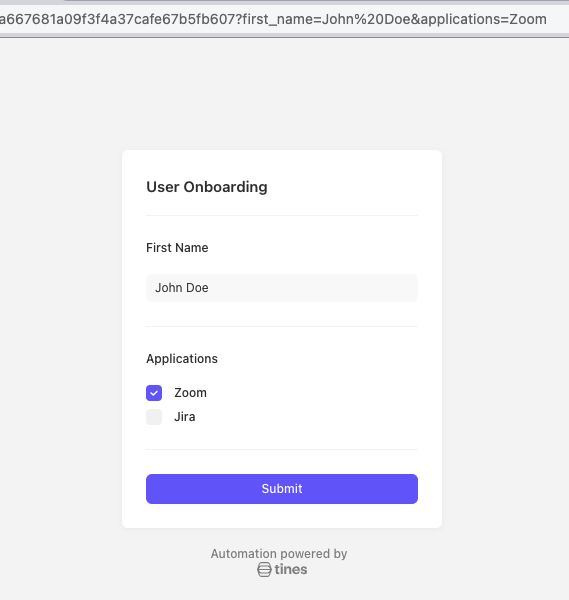This screenshot has width=569, height=600.
Task: Click the Tines logo icon
Action: coord(264,569)
